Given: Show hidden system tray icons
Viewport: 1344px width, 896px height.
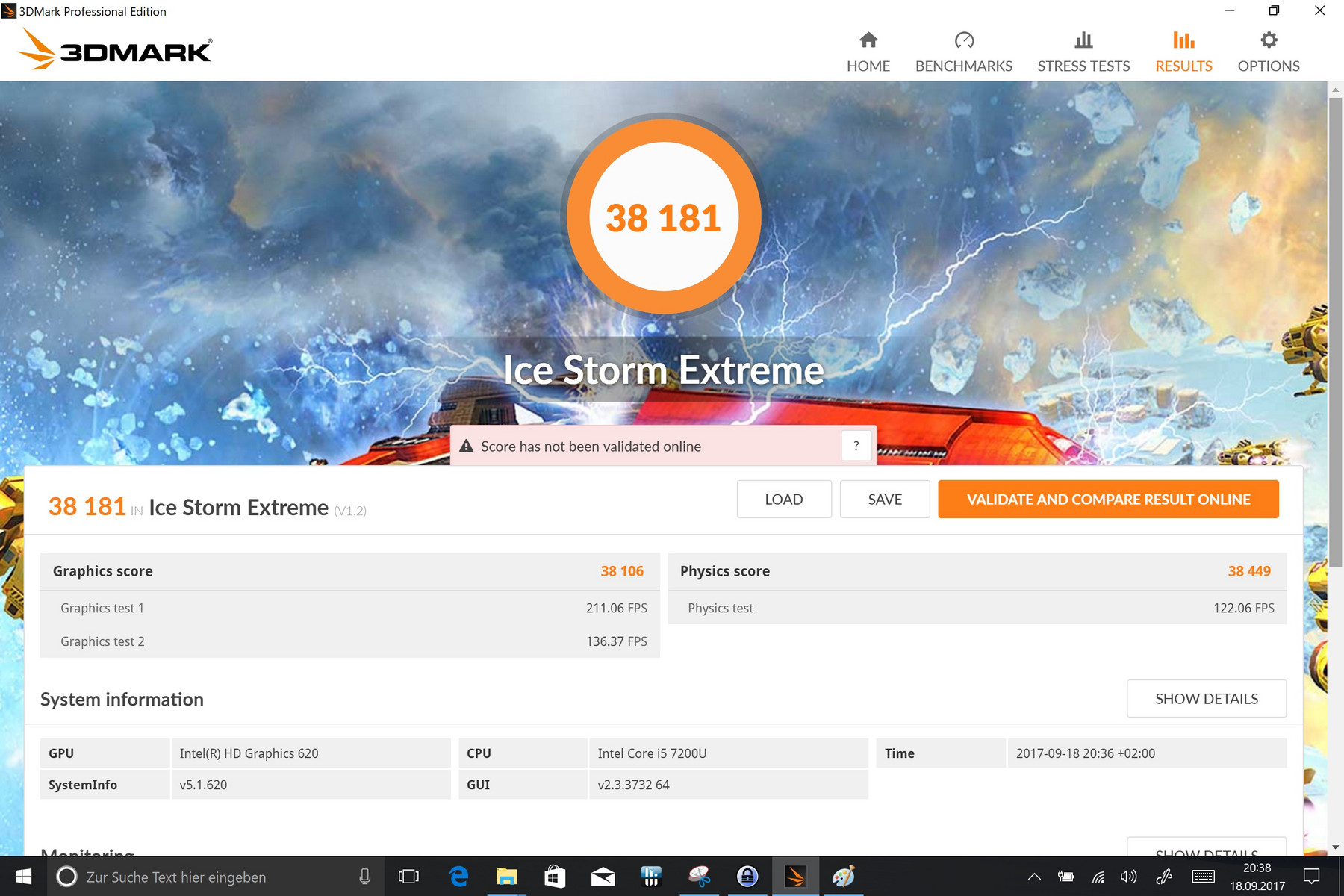Looking at the screenshot, I should click(1034, 877).
